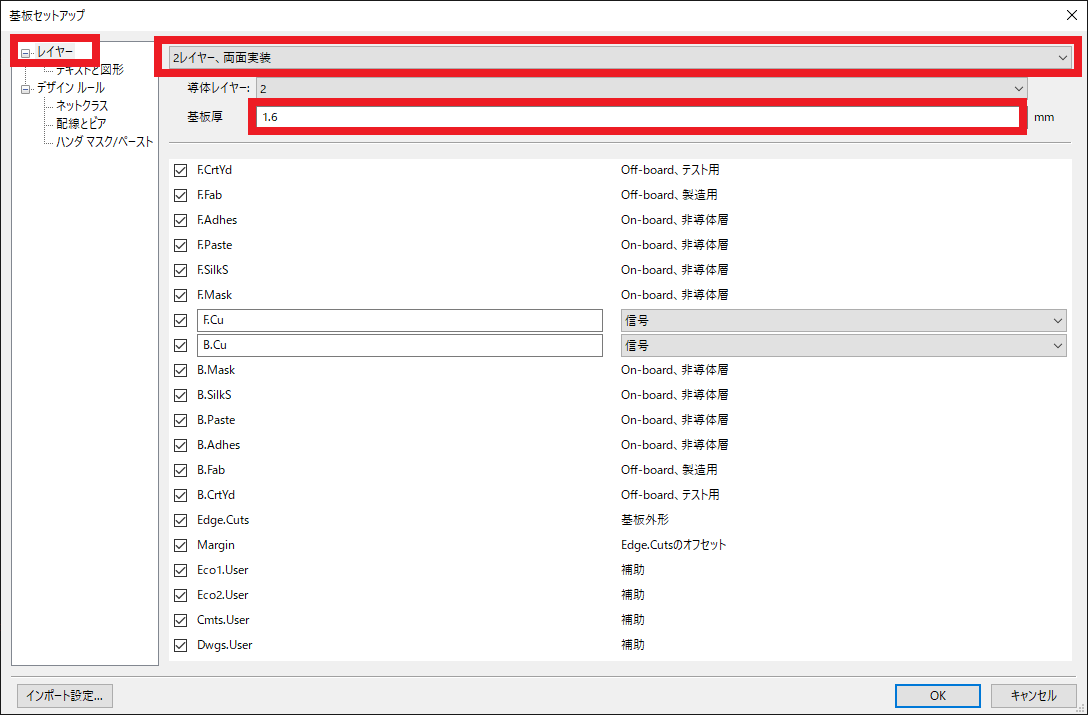Image resolution: width=1088 pixels, height=715 pixels.
Task: Open the 配線とビア settings page
Action: 81,124
